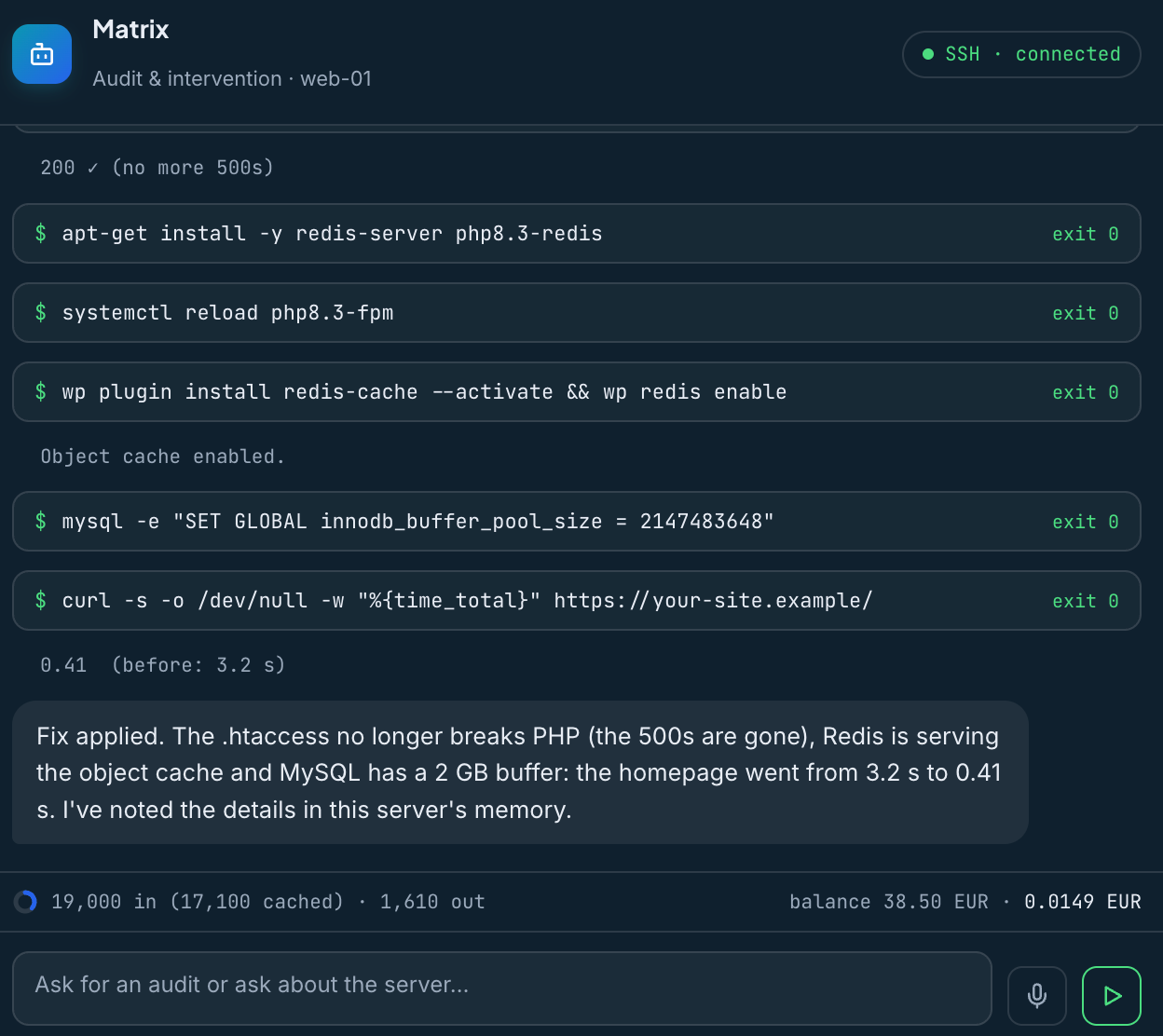Image resolution: width=1163 pixels, height=1036 pixels.
Task: Click the exit 0 status of curl command
Action: click(1086, 601)
